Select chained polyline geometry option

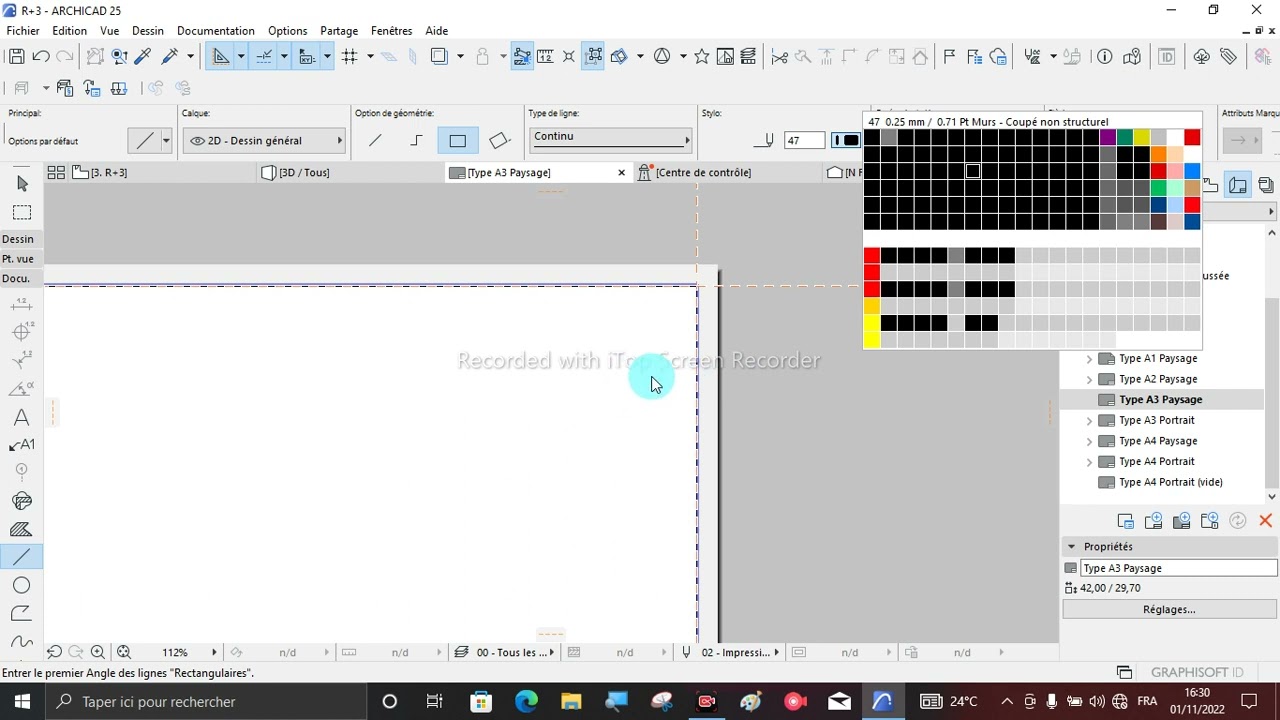[x=416, y=141]
